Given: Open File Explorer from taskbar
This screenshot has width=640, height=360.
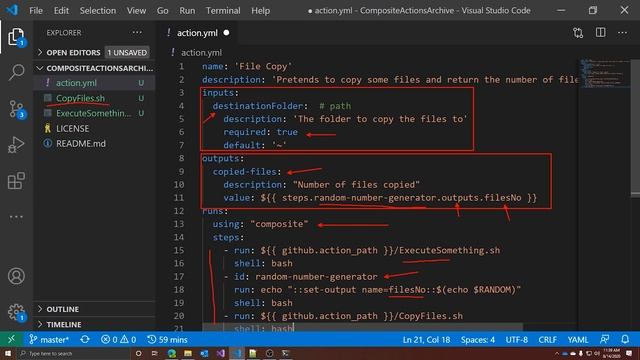Looking at the screenshot, I should [x=188, y=353].
